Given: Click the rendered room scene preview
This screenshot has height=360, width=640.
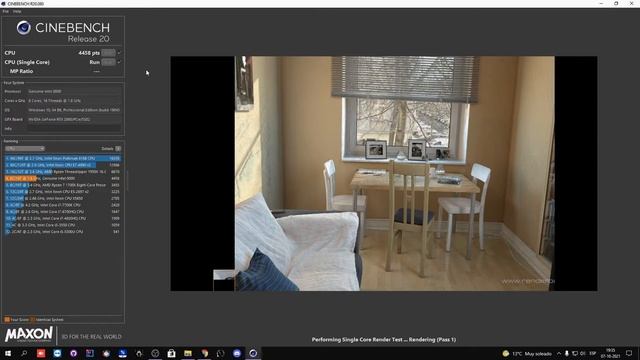Looking at the screenshot, I should pos(384,173).
